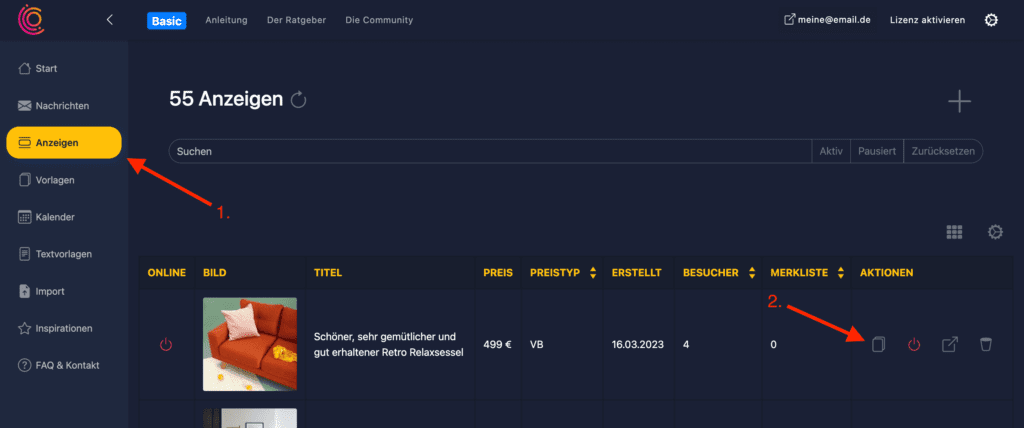
Task: Sort by Besucher column arrows
Action: (752, 272)
